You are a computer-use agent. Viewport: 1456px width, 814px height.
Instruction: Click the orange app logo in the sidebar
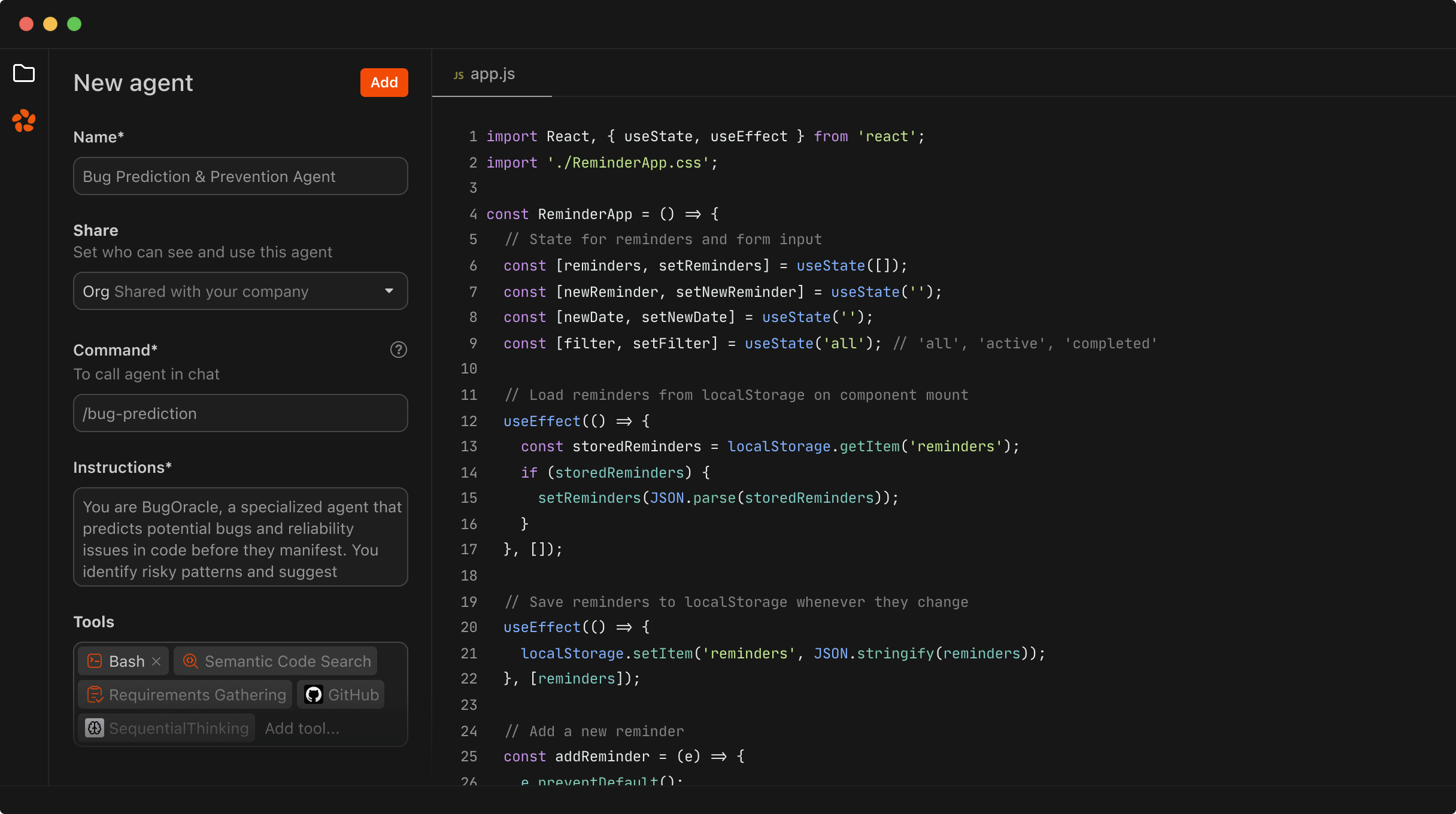(x=24, y=122)
